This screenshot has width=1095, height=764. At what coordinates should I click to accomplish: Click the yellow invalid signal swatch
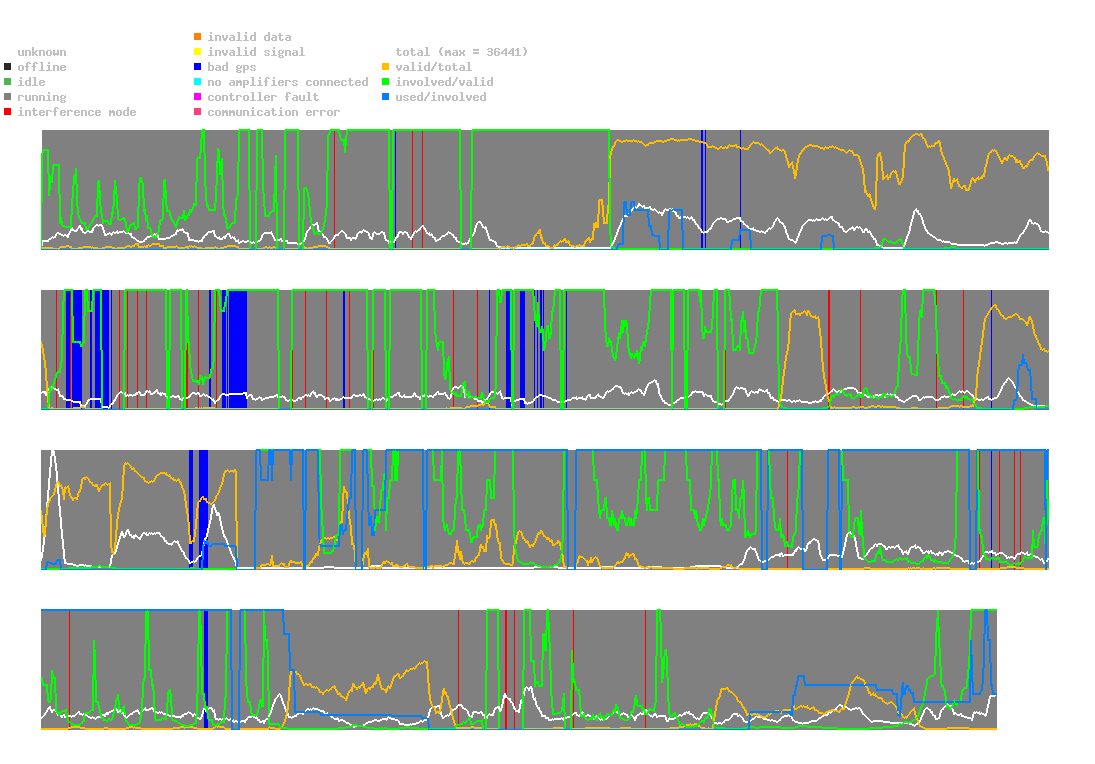coord(198,52)
